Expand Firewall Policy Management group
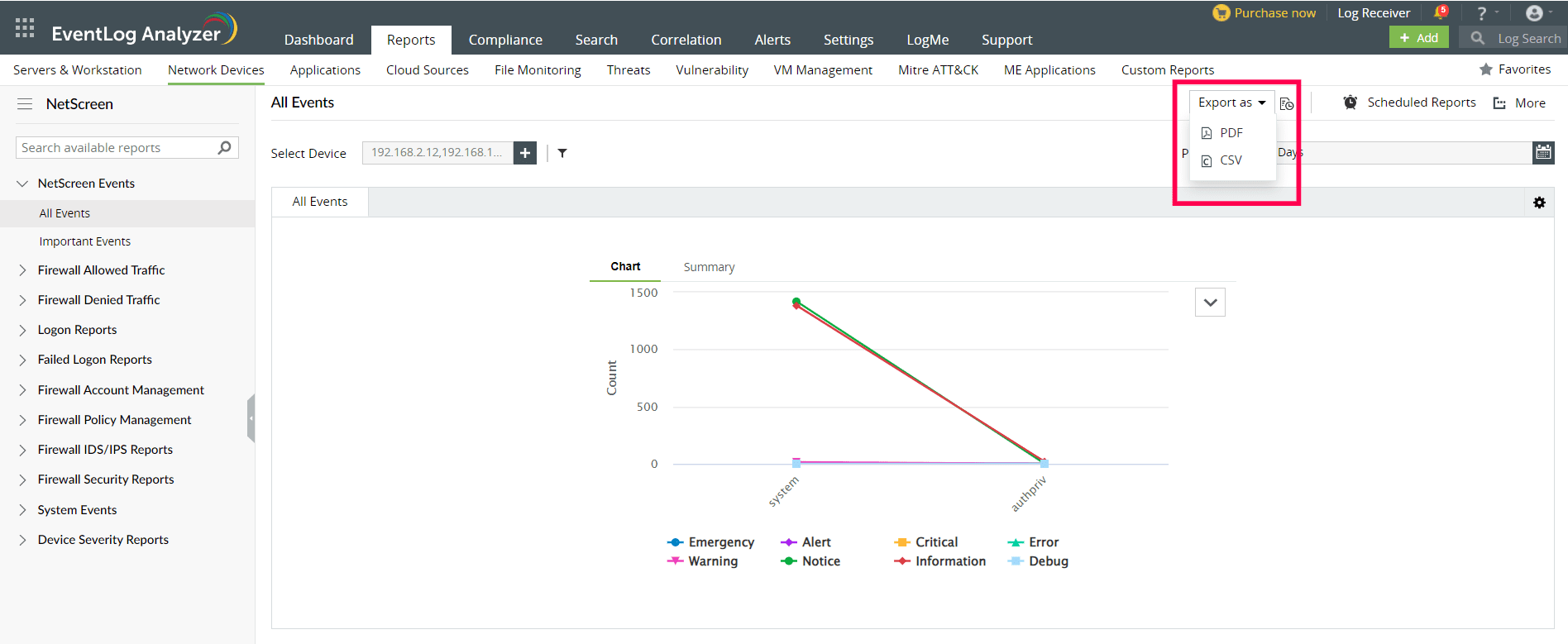 (x=22, y=420)
